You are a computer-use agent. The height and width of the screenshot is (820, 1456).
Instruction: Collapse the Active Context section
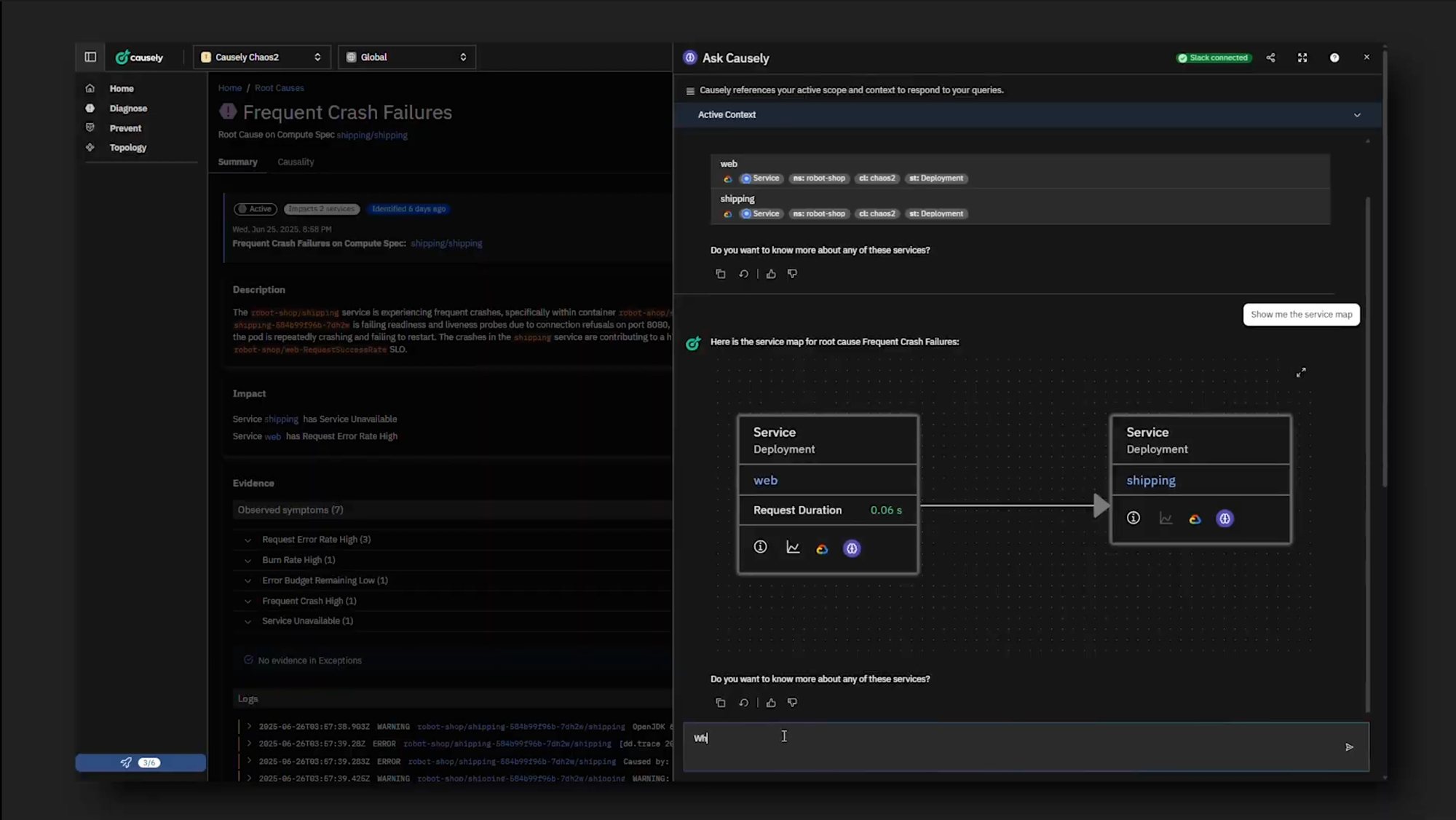1356,115
